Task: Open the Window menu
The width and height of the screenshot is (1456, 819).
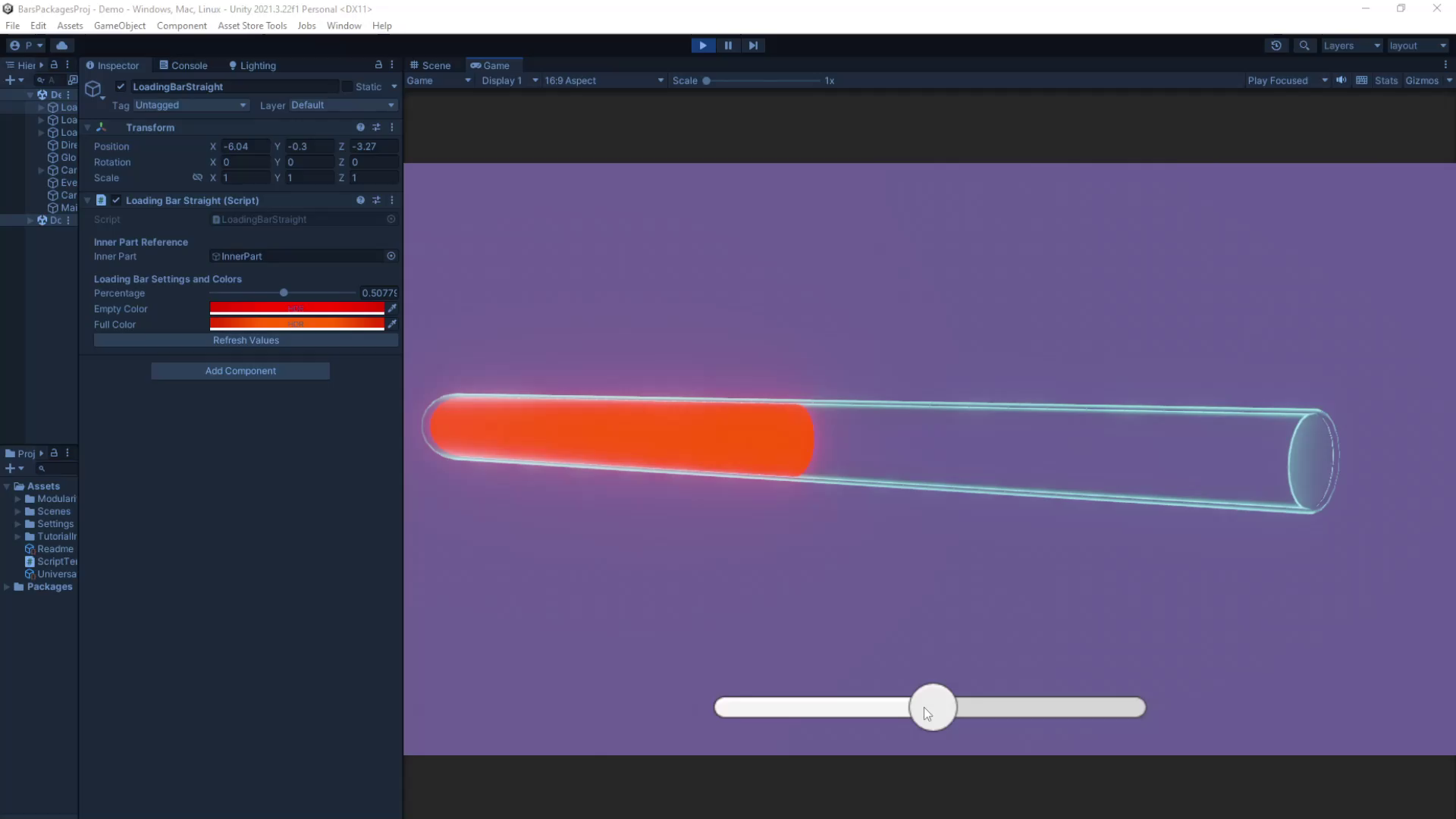Action: coord(344,26)
